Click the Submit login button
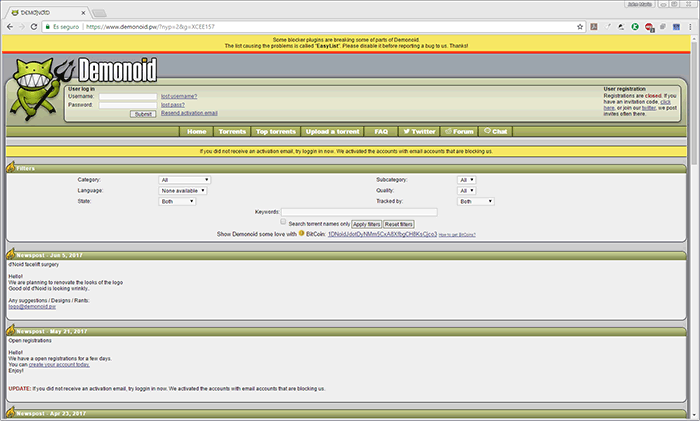Viewport: 700px width, 421px height. (x=143, y=114)
